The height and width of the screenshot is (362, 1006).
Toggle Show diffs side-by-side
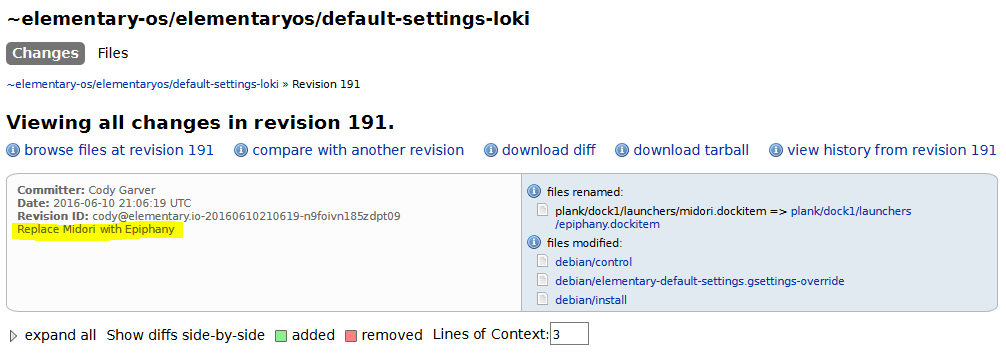pyautogui.click(x=185, y=335)
